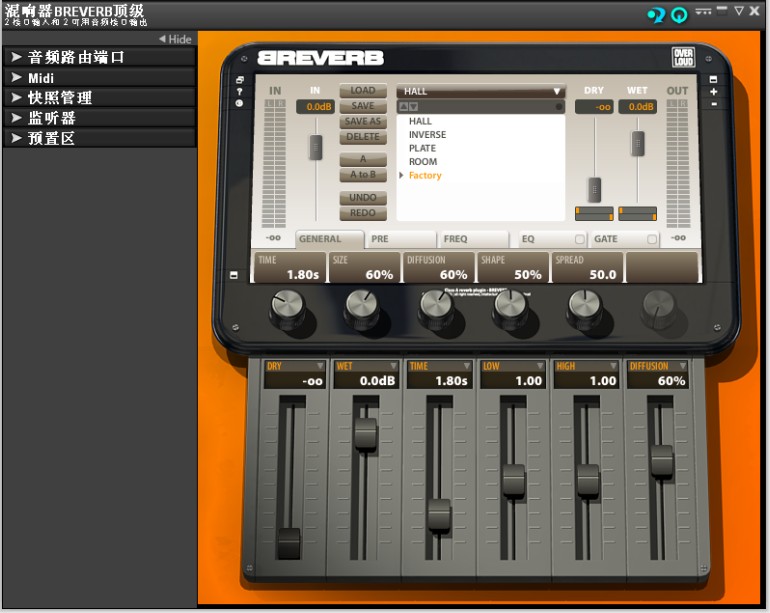Open the LOW fader assignment dropdown

point(540,366)
